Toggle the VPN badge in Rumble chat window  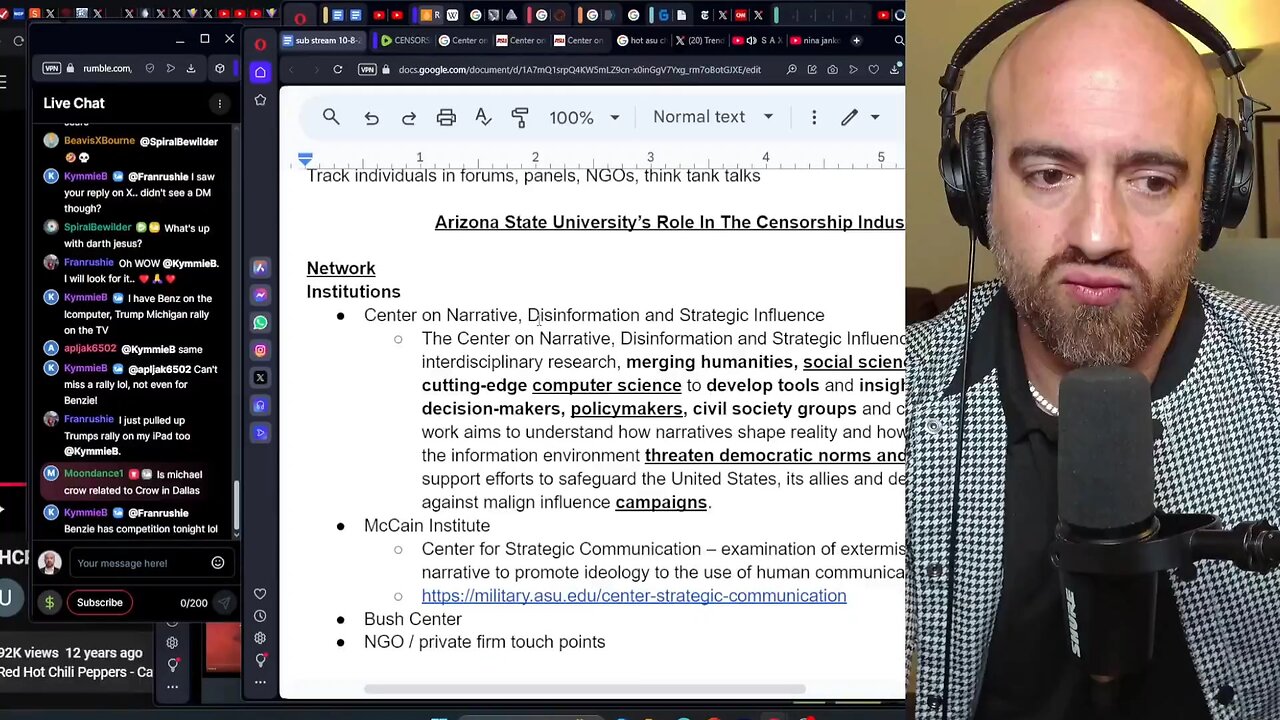51,68
